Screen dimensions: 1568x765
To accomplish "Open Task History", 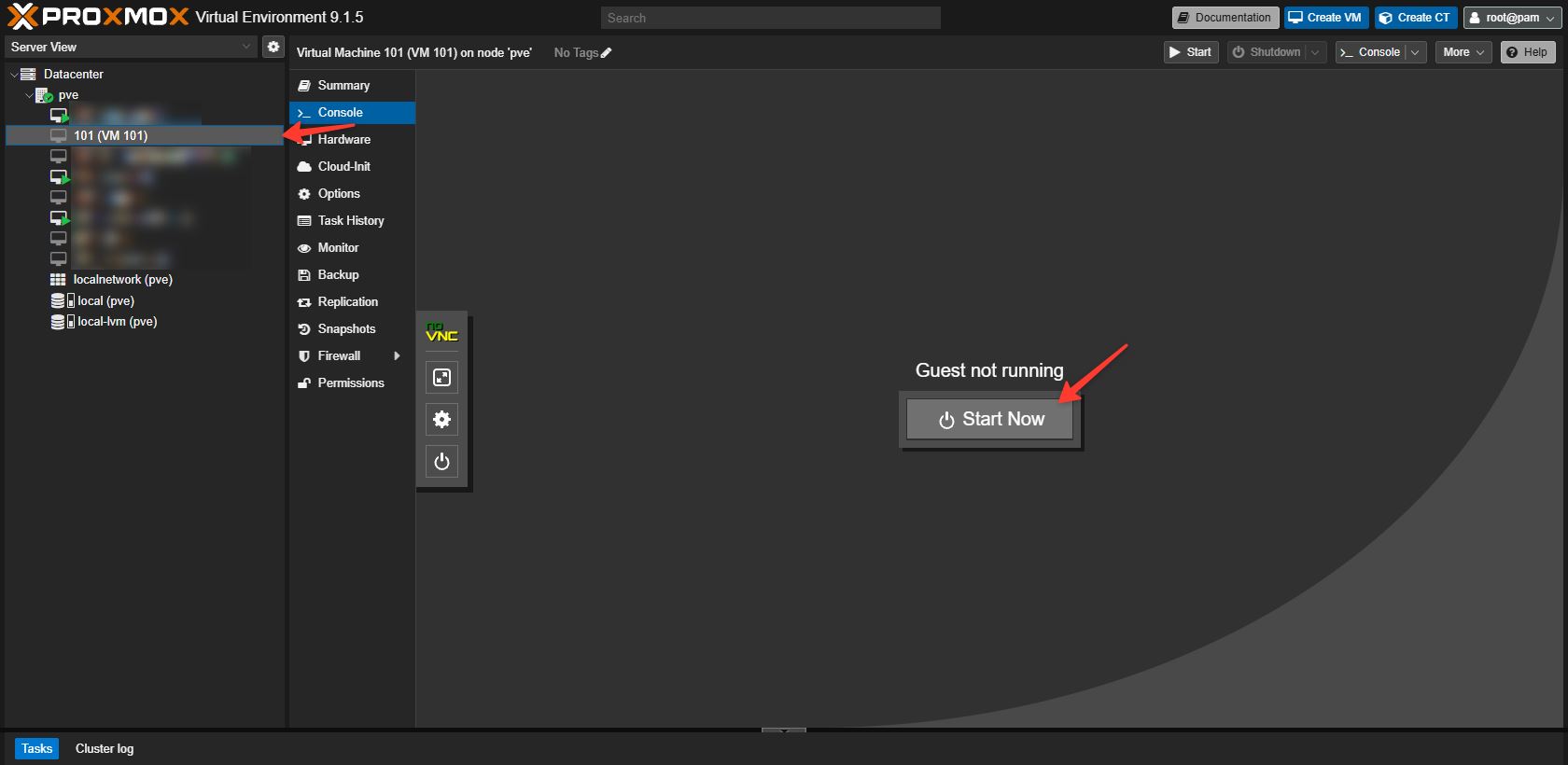I will pos(353,221).
